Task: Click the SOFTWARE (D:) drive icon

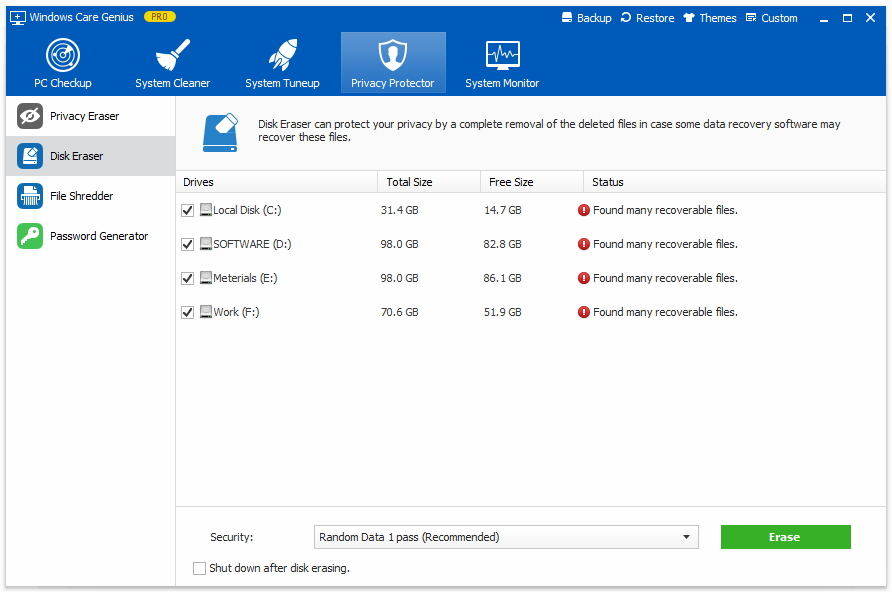Action: point(206,244)
